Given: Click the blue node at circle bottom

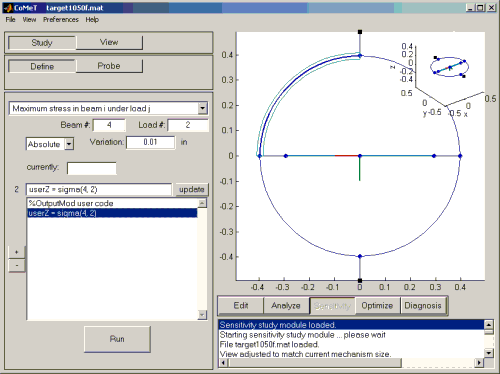Looking at the screenshot, I should point(360,256).
